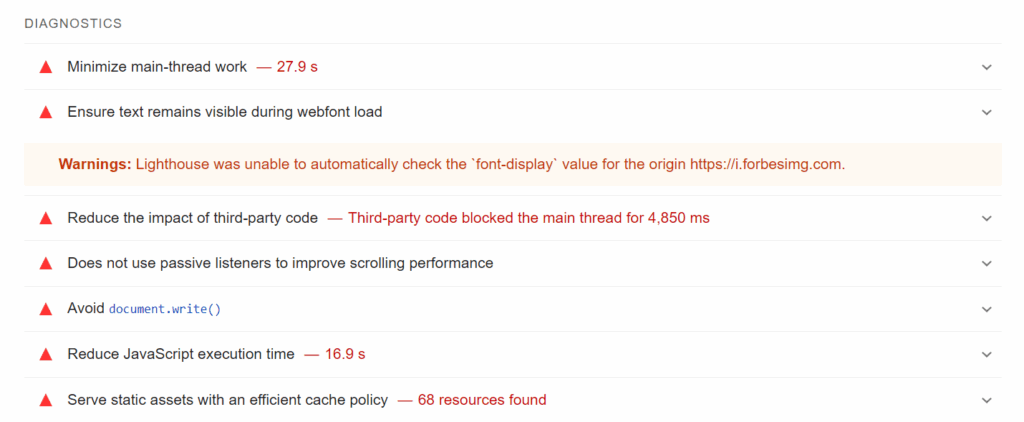Click red triangle beside third-party code audit
Viewport: 1024px width, 422px height.
pos(45,218)
